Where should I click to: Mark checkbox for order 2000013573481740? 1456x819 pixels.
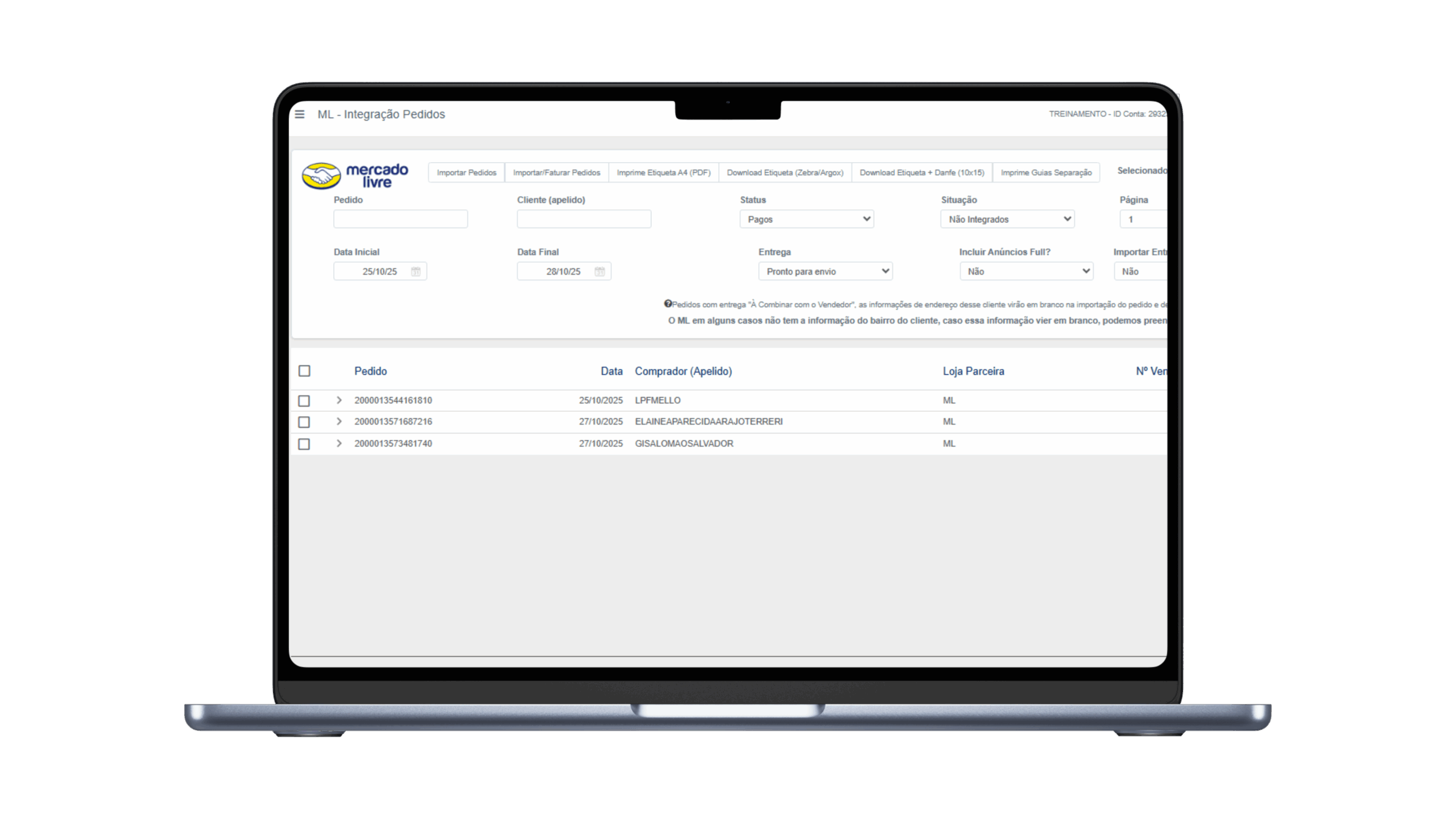click(x=304, y=444)
